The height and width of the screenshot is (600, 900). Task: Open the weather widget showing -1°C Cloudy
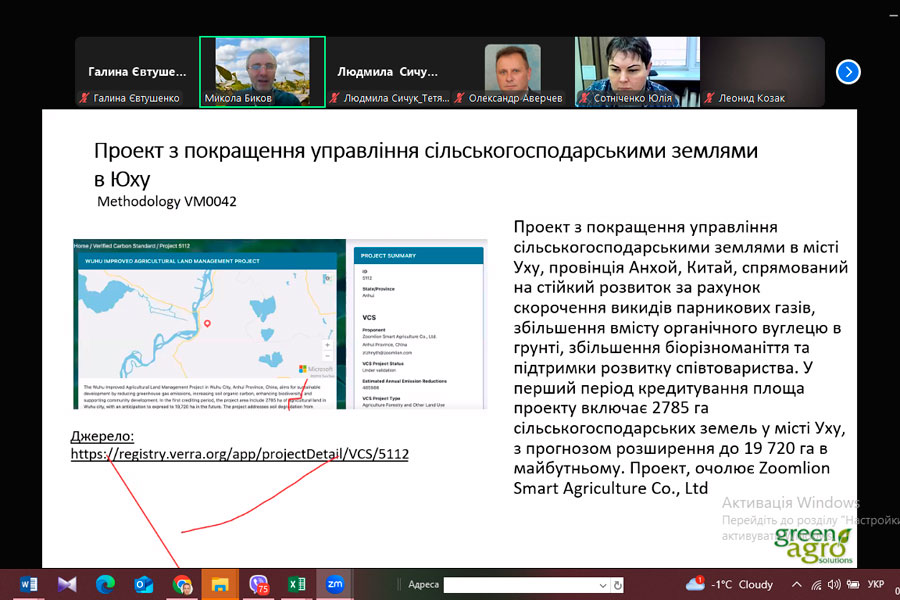pyautogui.click(x=730, y=584)
